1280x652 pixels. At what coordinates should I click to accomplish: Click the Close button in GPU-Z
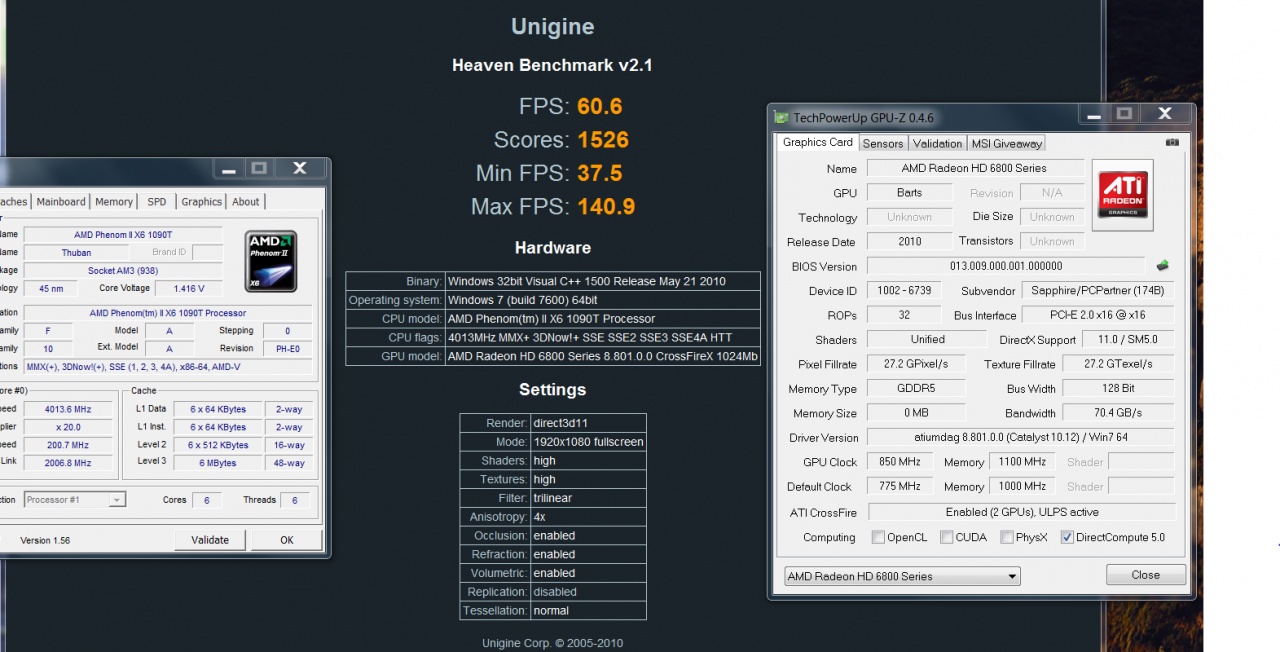point(1146,575)
